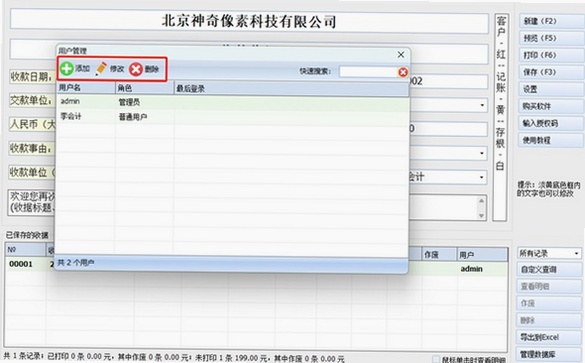
Task: Select the admin user row
Action: point(233,102)
